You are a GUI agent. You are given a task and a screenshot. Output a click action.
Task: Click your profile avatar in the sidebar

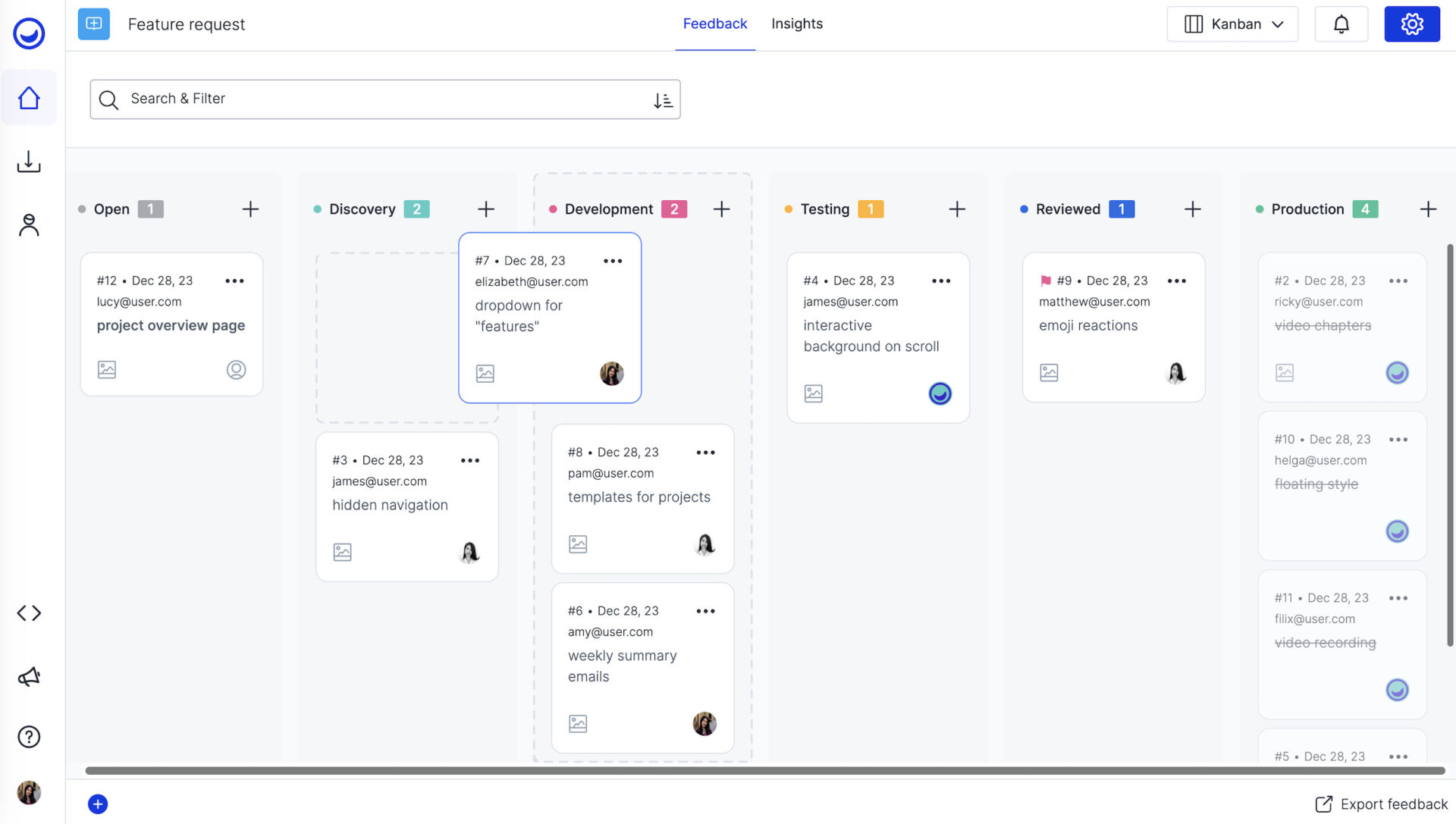(x=29, y=792)
